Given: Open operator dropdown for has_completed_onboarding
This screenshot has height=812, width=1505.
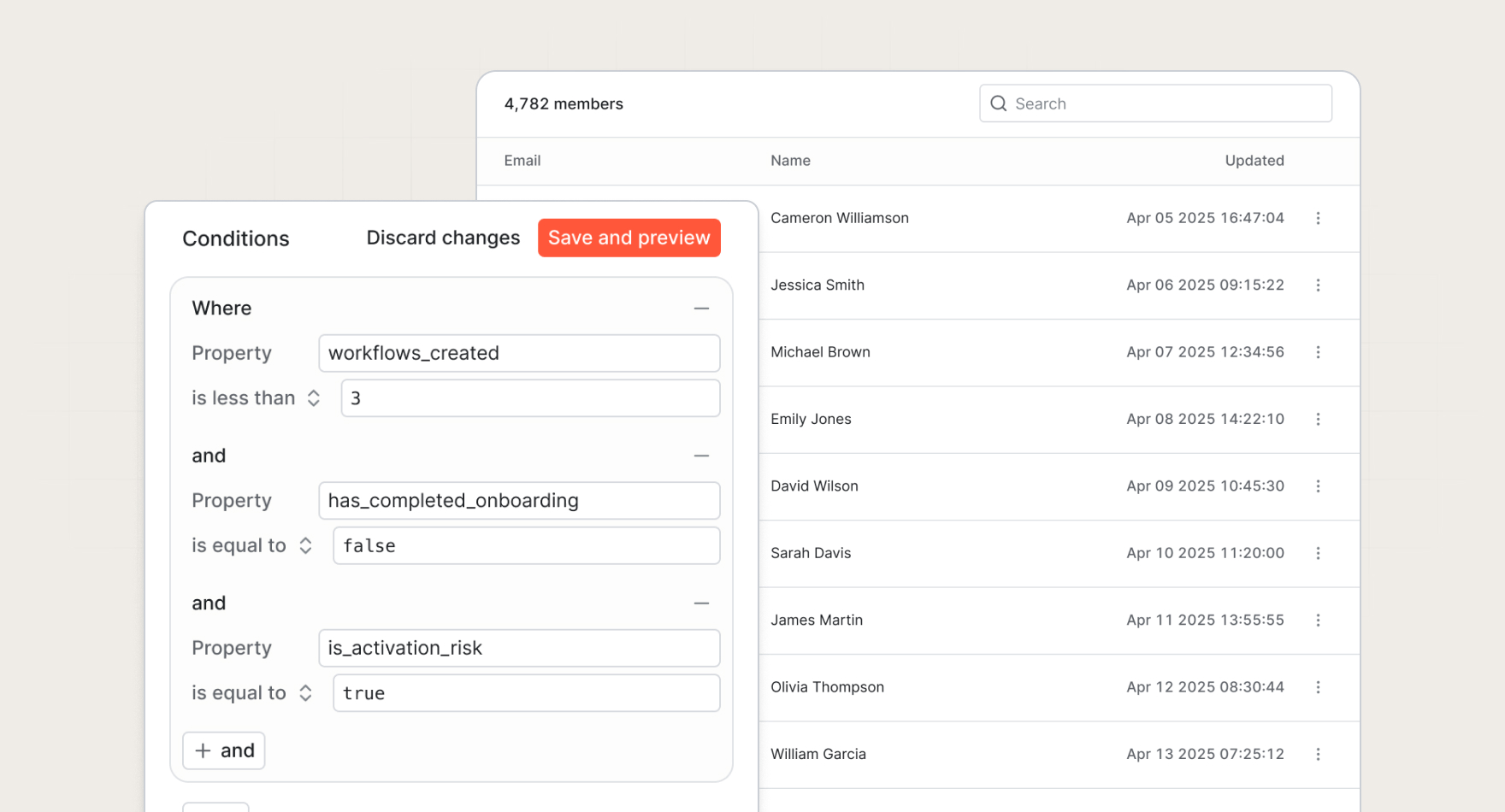Looking at the screenshot, I should (251, 546).
